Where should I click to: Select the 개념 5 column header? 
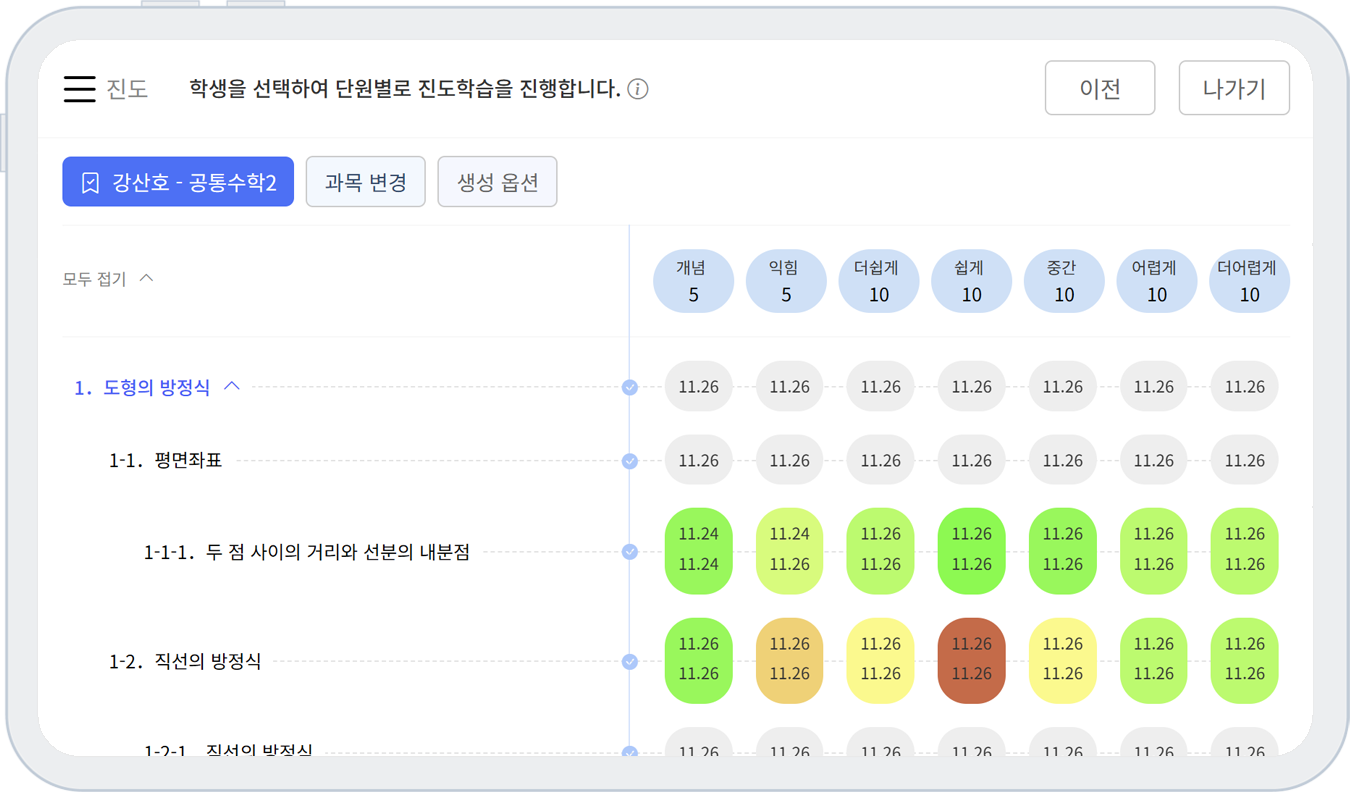[x=693, y=281]
